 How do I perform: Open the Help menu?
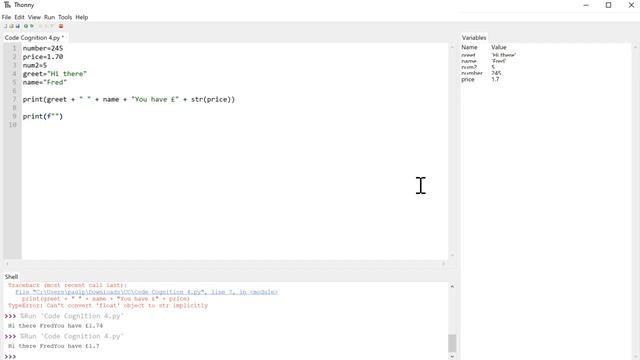tap(82, 17)
